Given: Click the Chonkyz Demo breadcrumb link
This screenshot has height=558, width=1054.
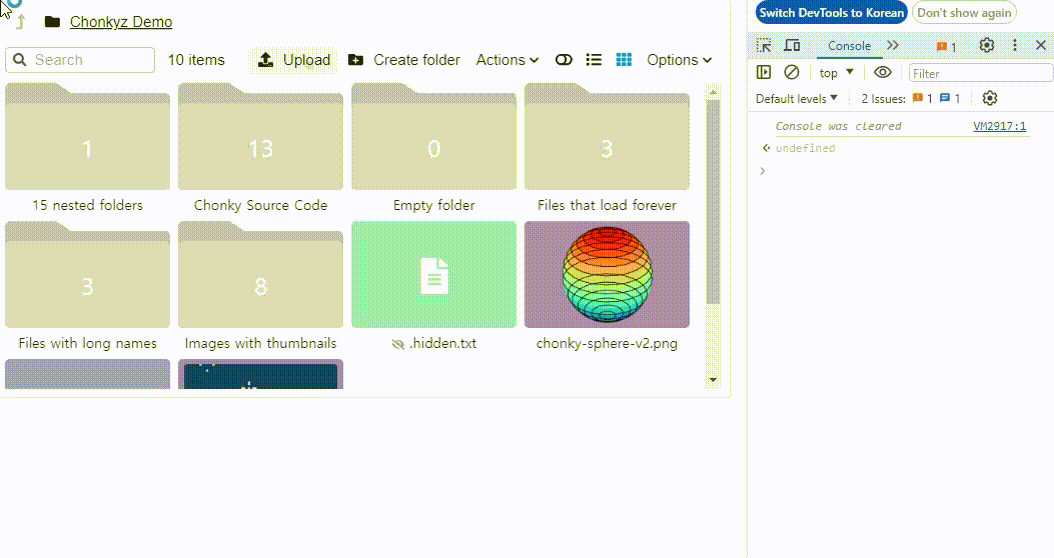Looking at the screenshot, I should (x=121, y=22).
